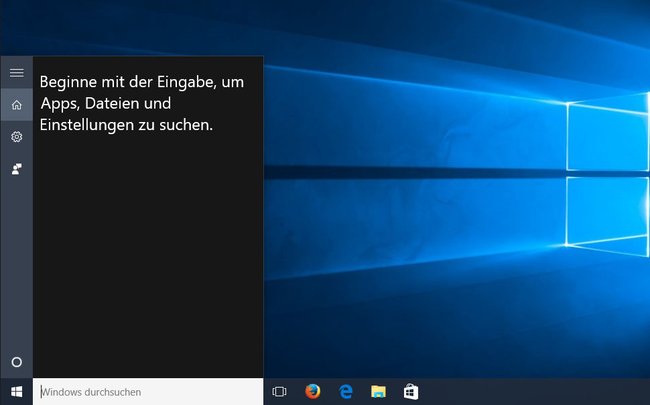The image size is (650, 405).
Task: Open the hamburger menu in search panel
Action: click(x=17, y=73)
